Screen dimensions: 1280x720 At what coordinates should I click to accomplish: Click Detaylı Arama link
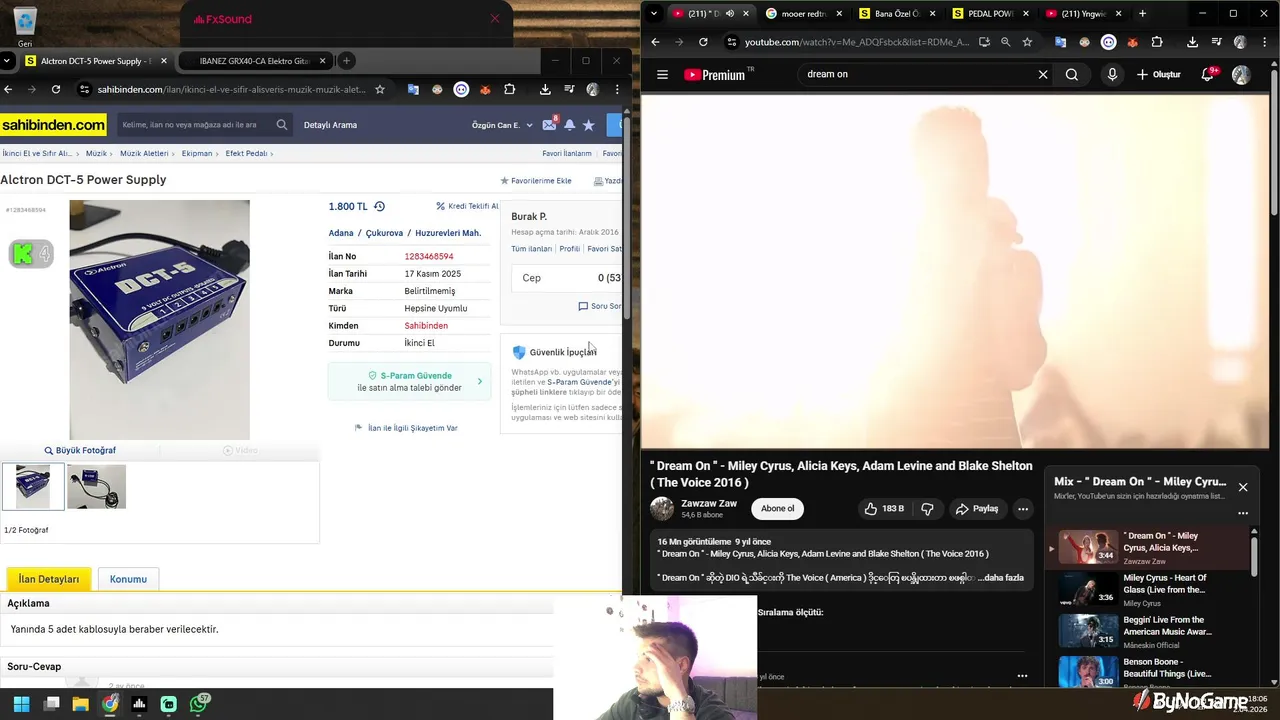(x=330, y=125)
